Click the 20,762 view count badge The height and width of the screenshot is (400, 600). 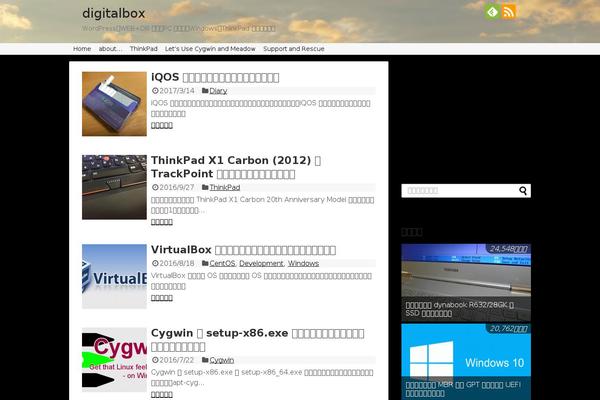click(509, 329)
